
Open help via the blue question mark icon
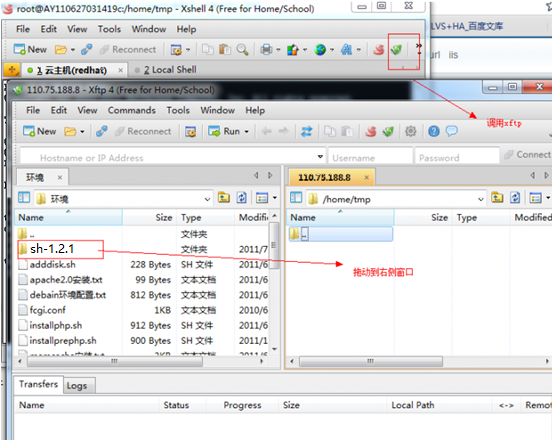(x=434, y=131)
